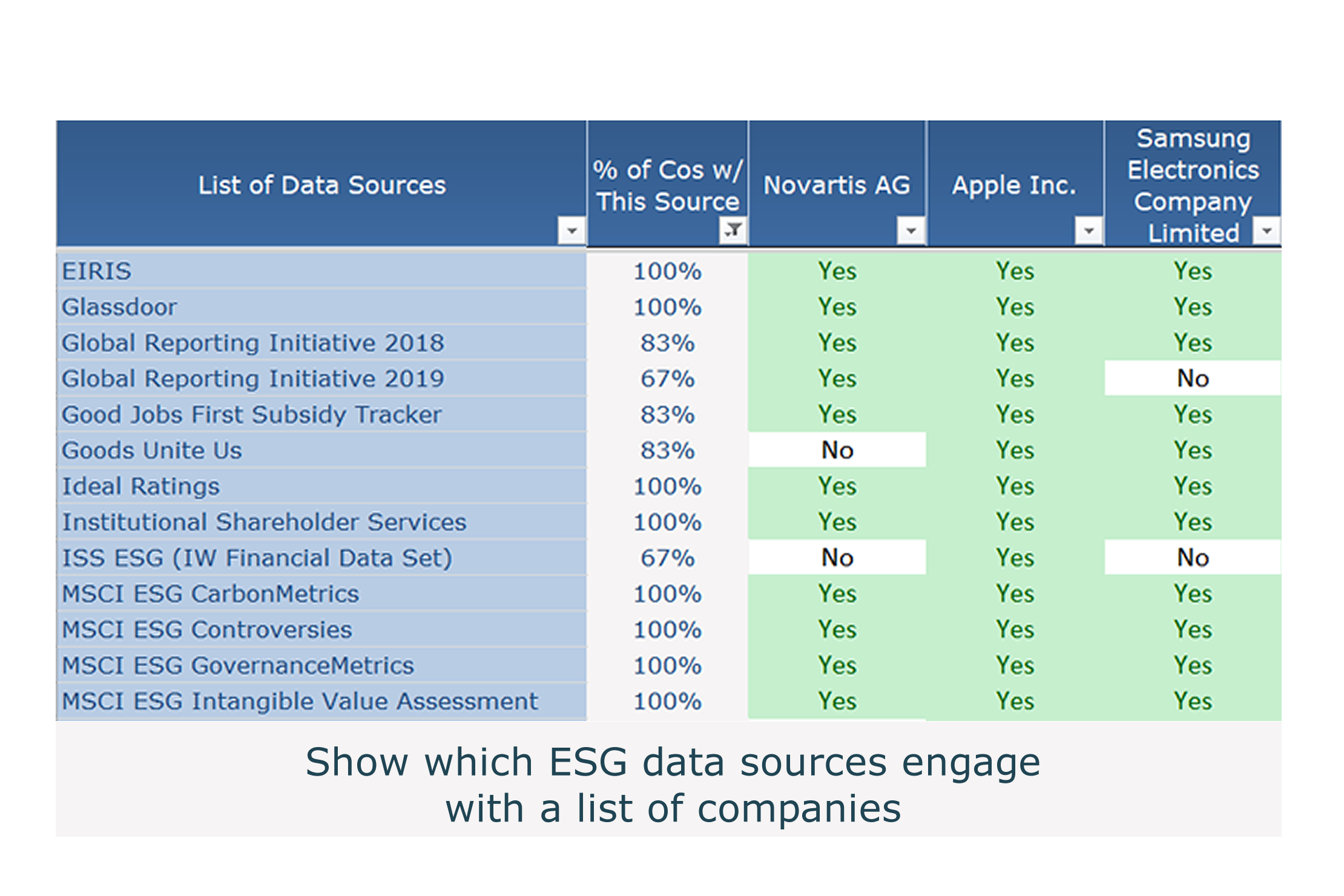This screenshot has width=1344, height=896.
Task: Click the Apple Inc. column header
Action: pyautogui.click(x=1014, y=185)
